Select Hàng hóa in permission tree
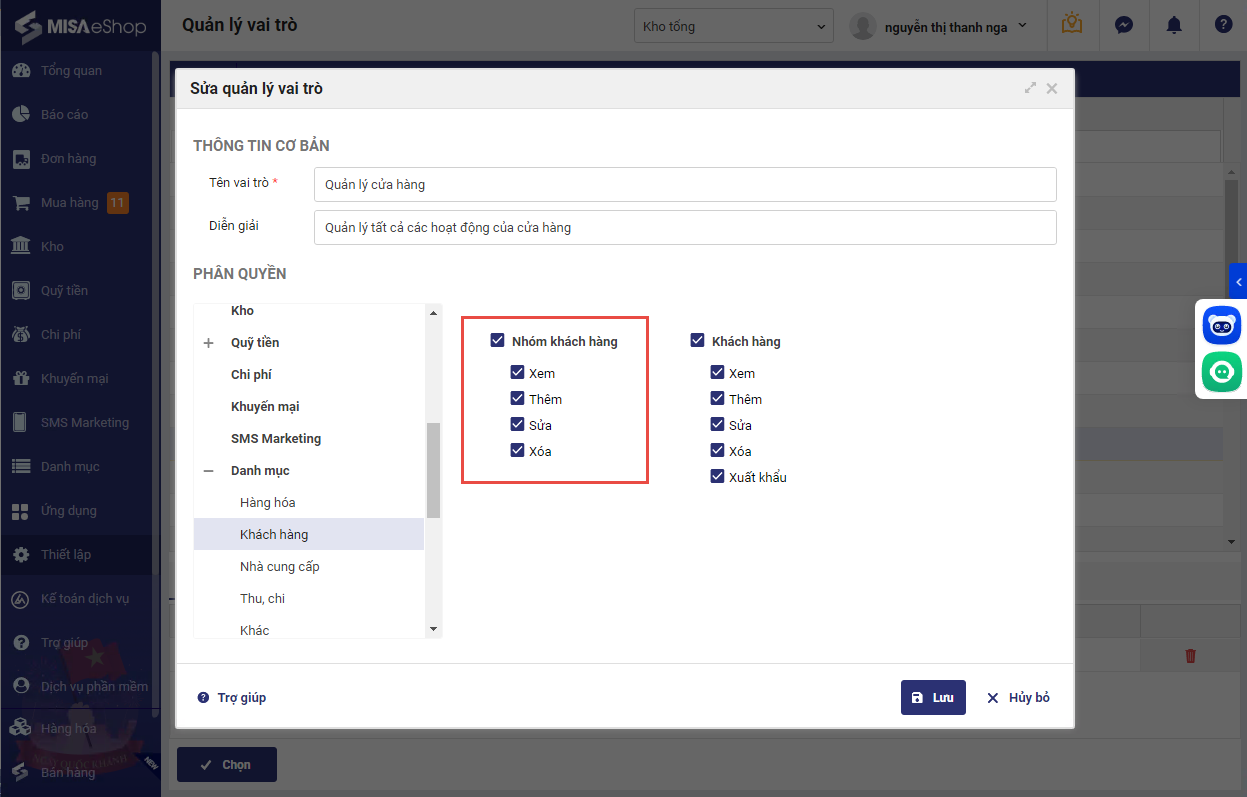This screenshot has height=797, width=1247. coord(267,503)
